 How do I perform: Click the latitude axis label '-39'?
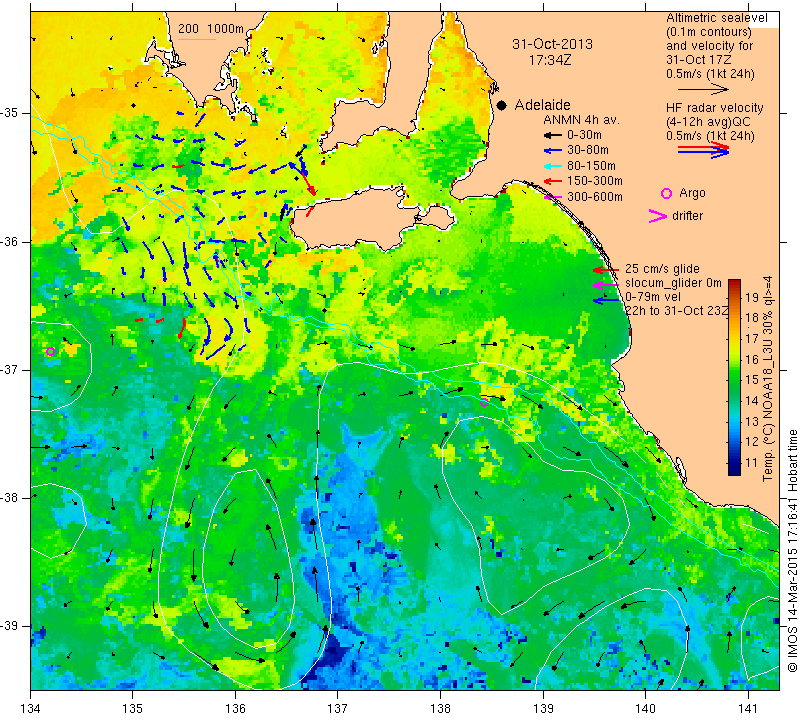[x=9, y=625]
